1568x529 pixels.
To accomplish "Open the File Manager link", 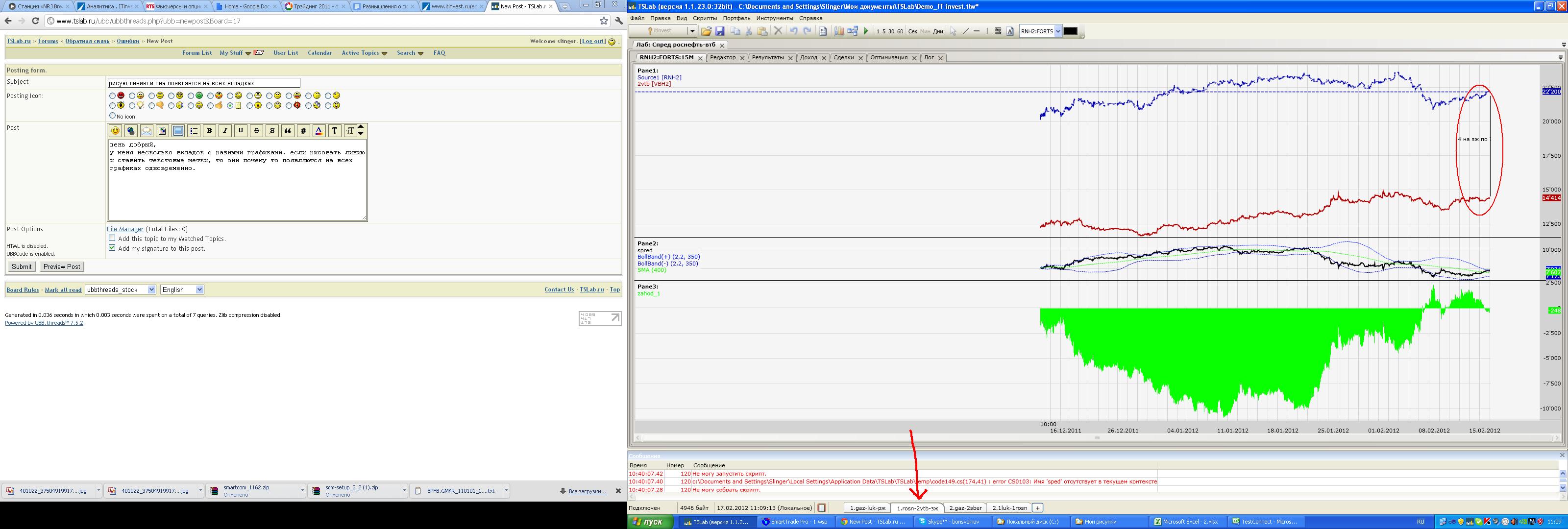I will click(x=125, y=229).
